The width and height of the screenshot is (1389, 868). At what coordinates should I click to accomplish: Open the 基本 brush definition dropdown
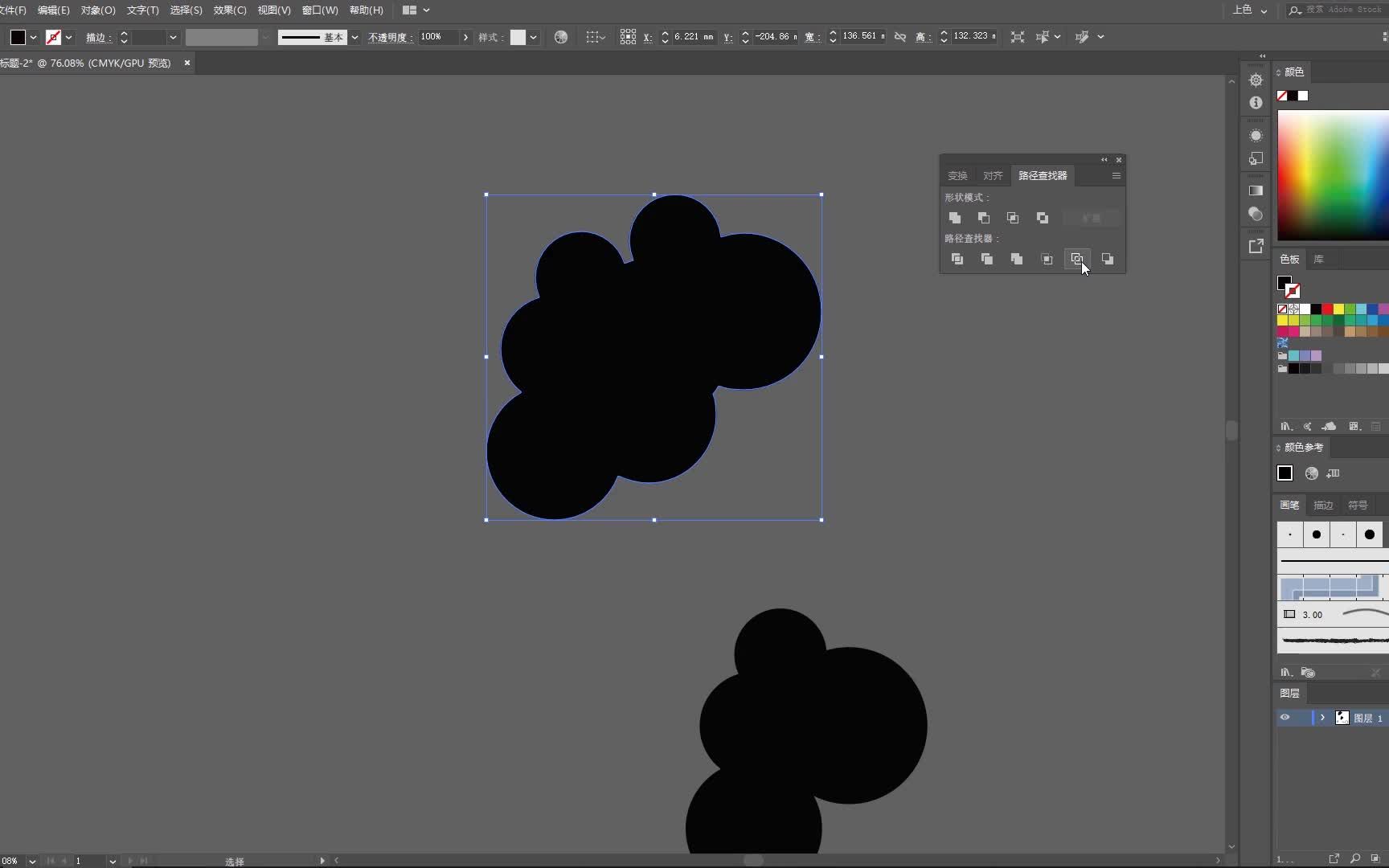(x=354, y=37)
